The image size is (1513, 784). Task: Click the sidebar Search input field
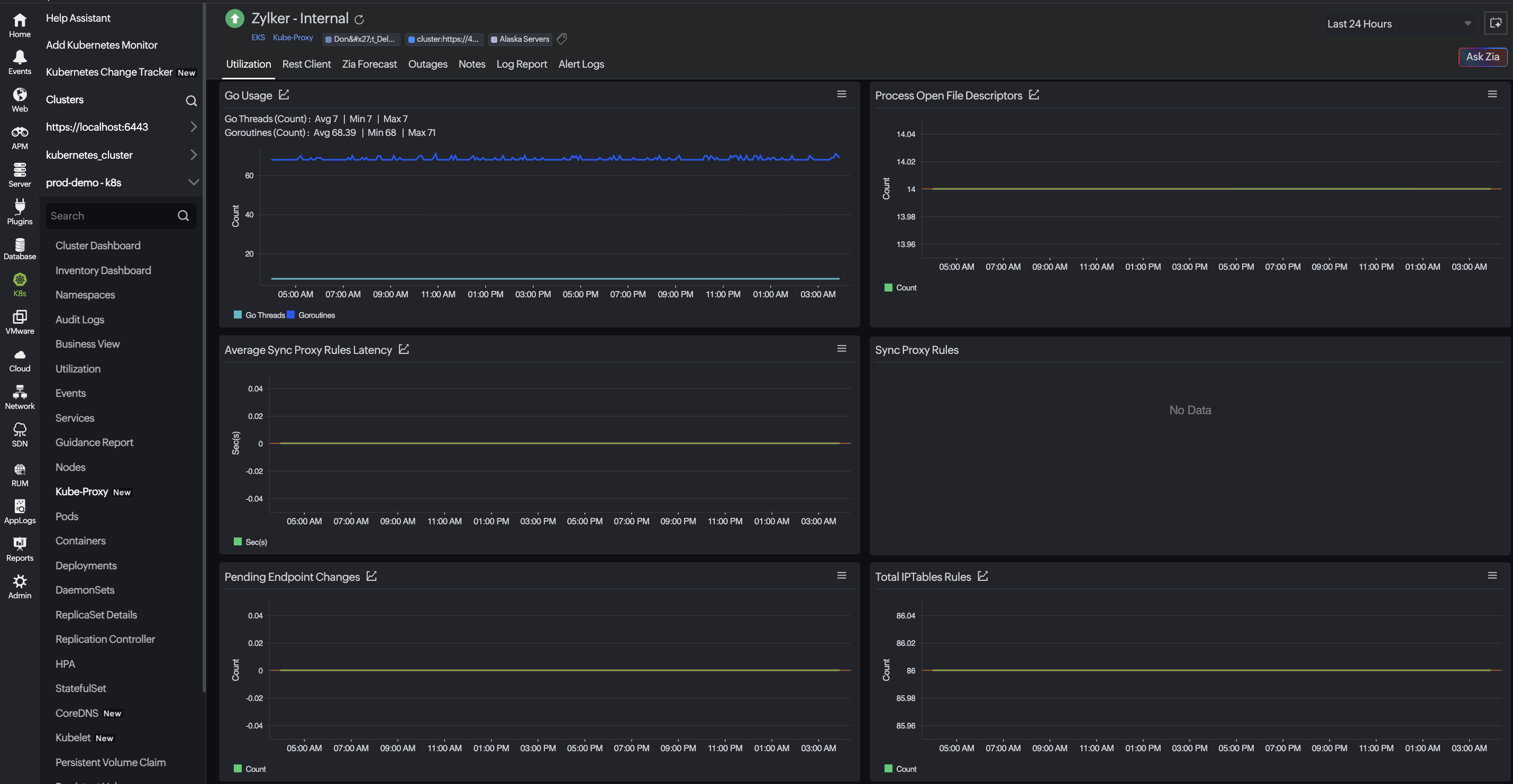click(121, 216)
